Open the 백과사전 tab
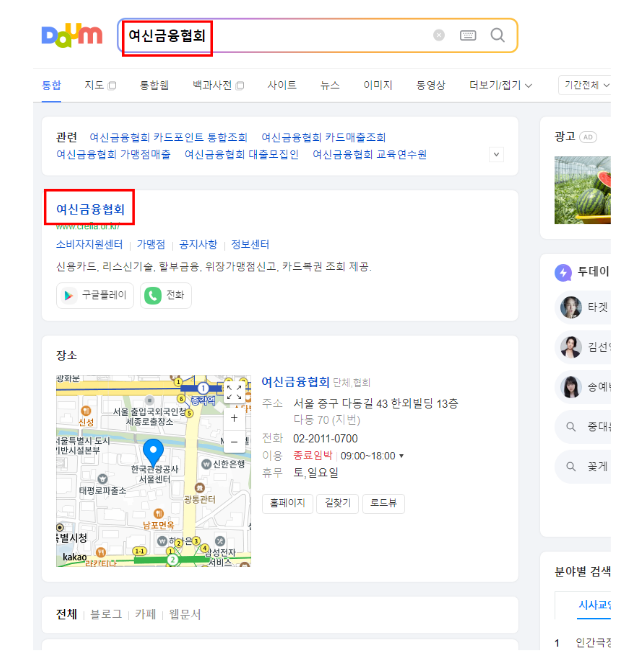This screenshot has height=660, width=634. (x=218, y=85)
